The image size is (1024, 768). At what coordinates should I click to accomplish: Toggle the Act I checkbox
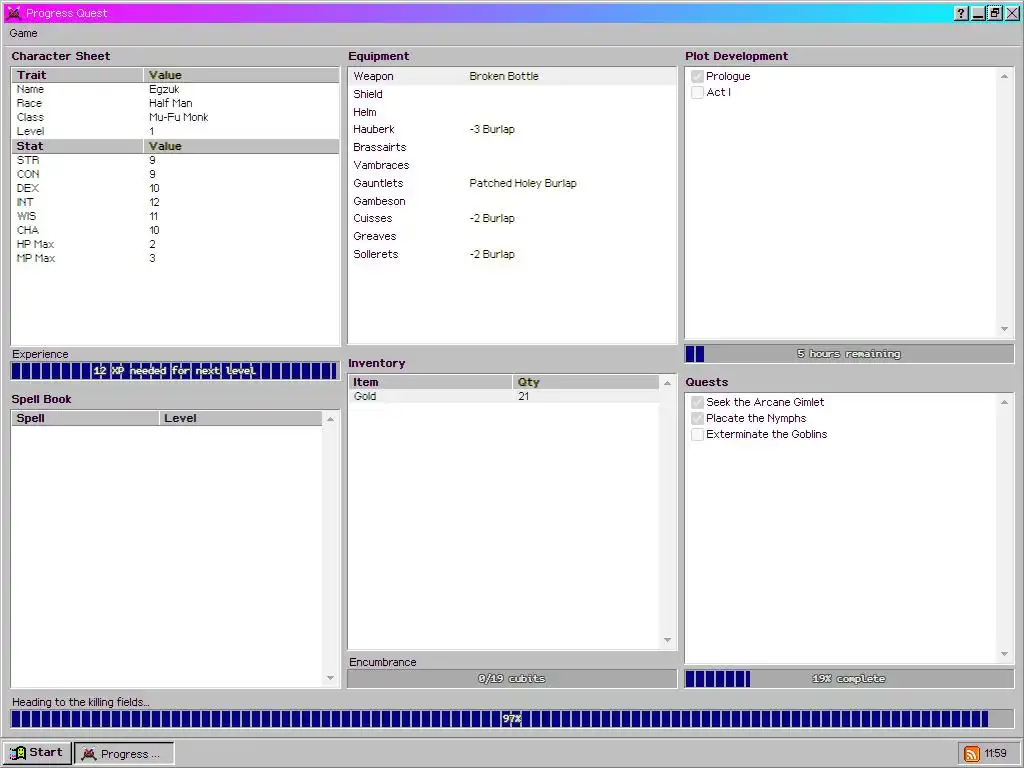[x=697, y=92]
